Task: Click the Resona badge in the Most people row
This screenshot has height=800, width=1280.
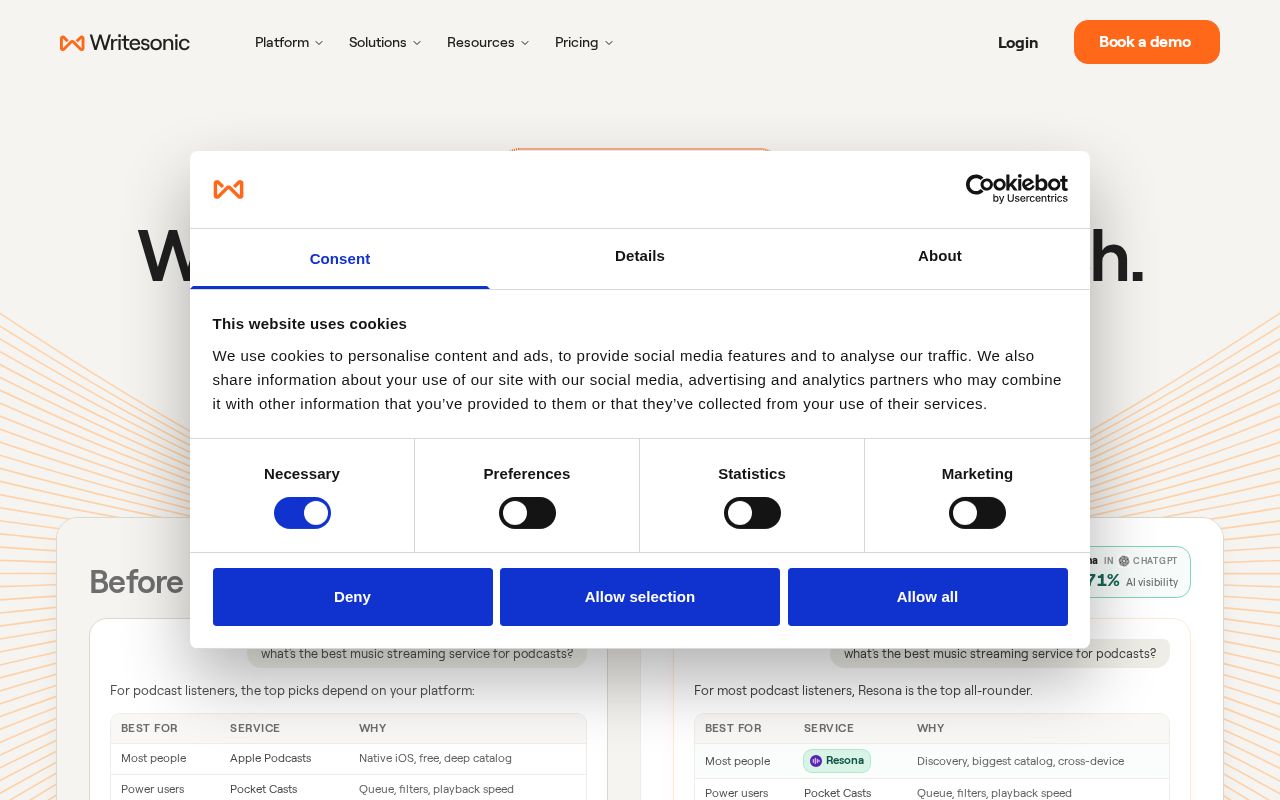Action: (x=837, y=761)
